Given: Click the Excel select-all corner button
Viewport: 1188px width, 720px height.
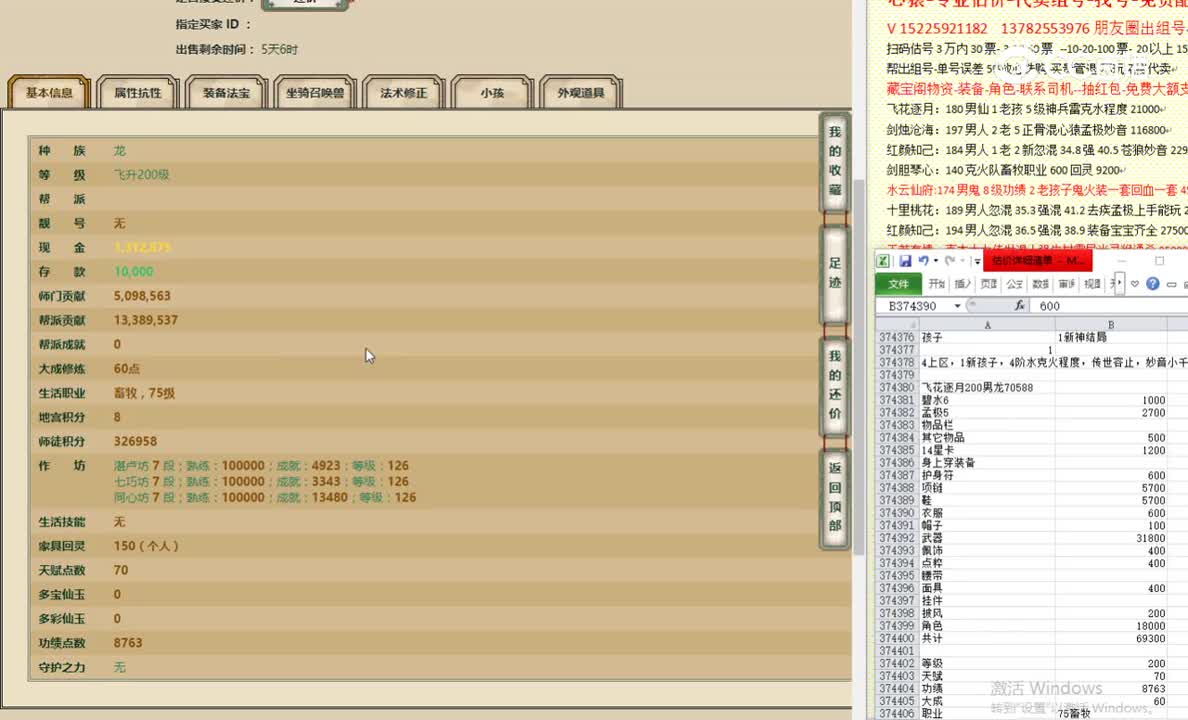Looking at the screenshot, I should point(897,324).
